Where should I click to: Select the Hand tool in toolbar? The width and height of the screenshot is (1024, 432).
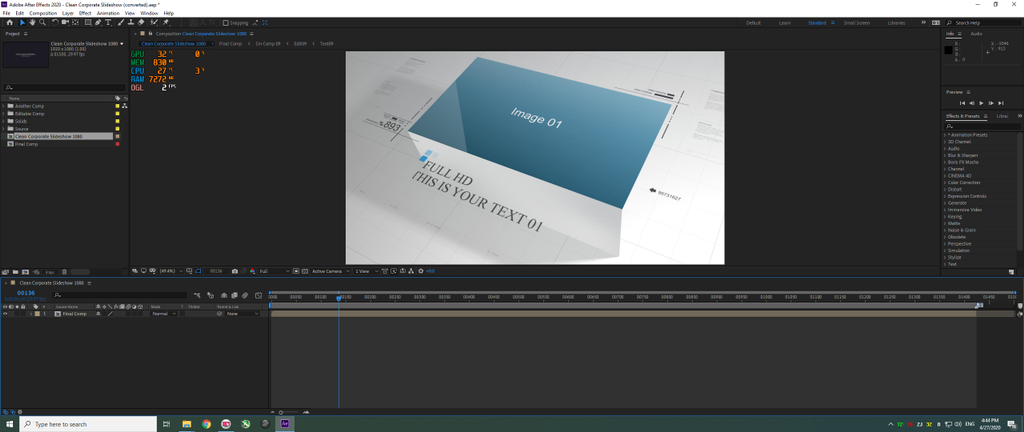32,22
